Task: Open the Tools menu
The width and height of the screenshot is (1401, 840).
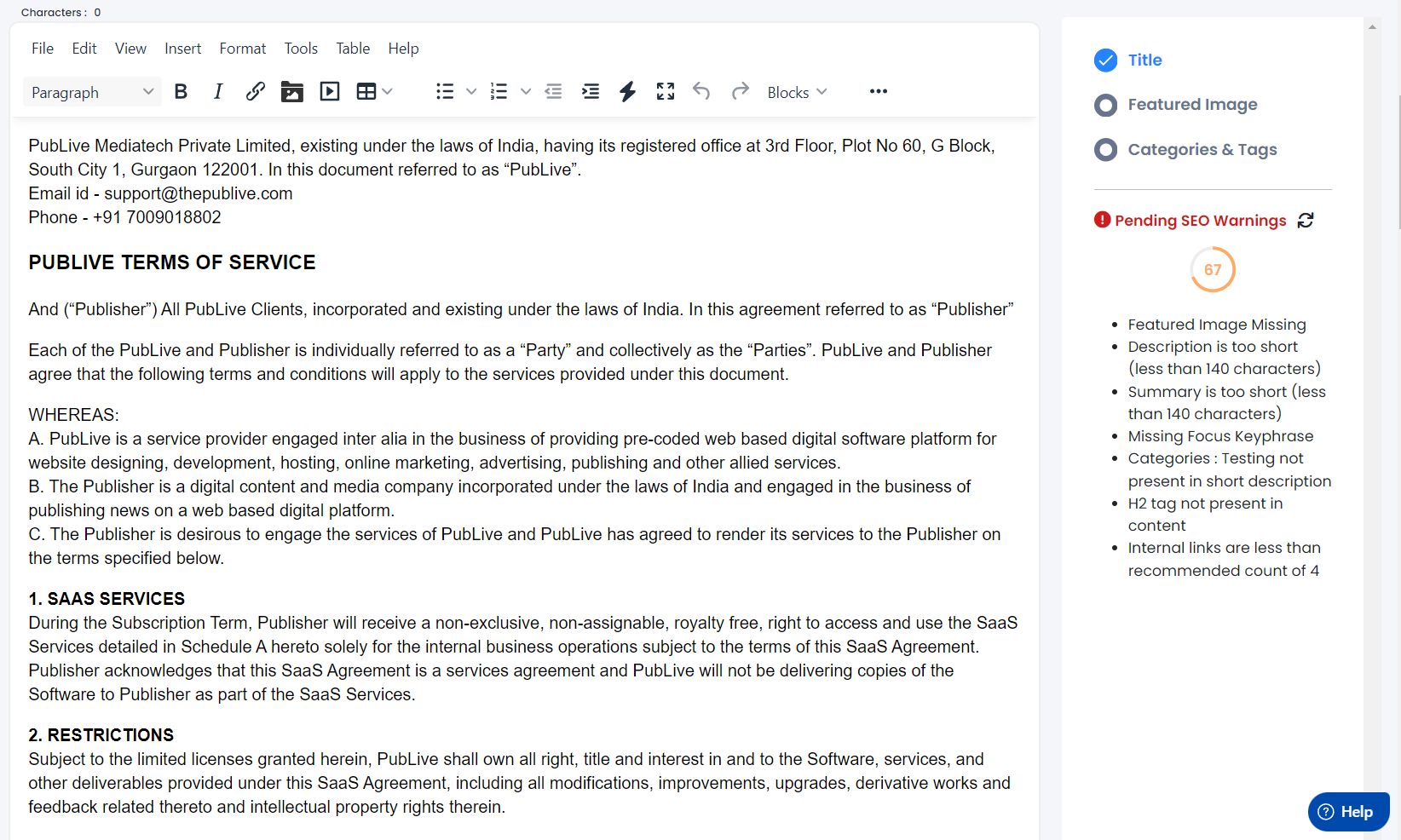Action: [301, 49]
